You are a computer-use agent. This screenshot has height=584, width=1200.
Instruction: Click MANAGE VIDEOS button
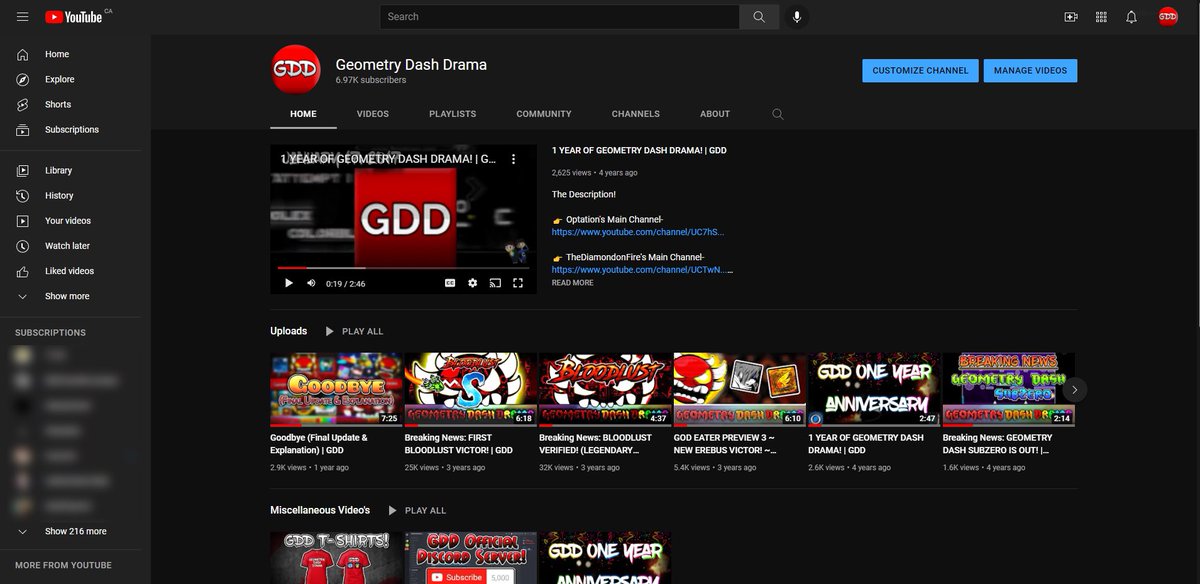point(1031,71)
